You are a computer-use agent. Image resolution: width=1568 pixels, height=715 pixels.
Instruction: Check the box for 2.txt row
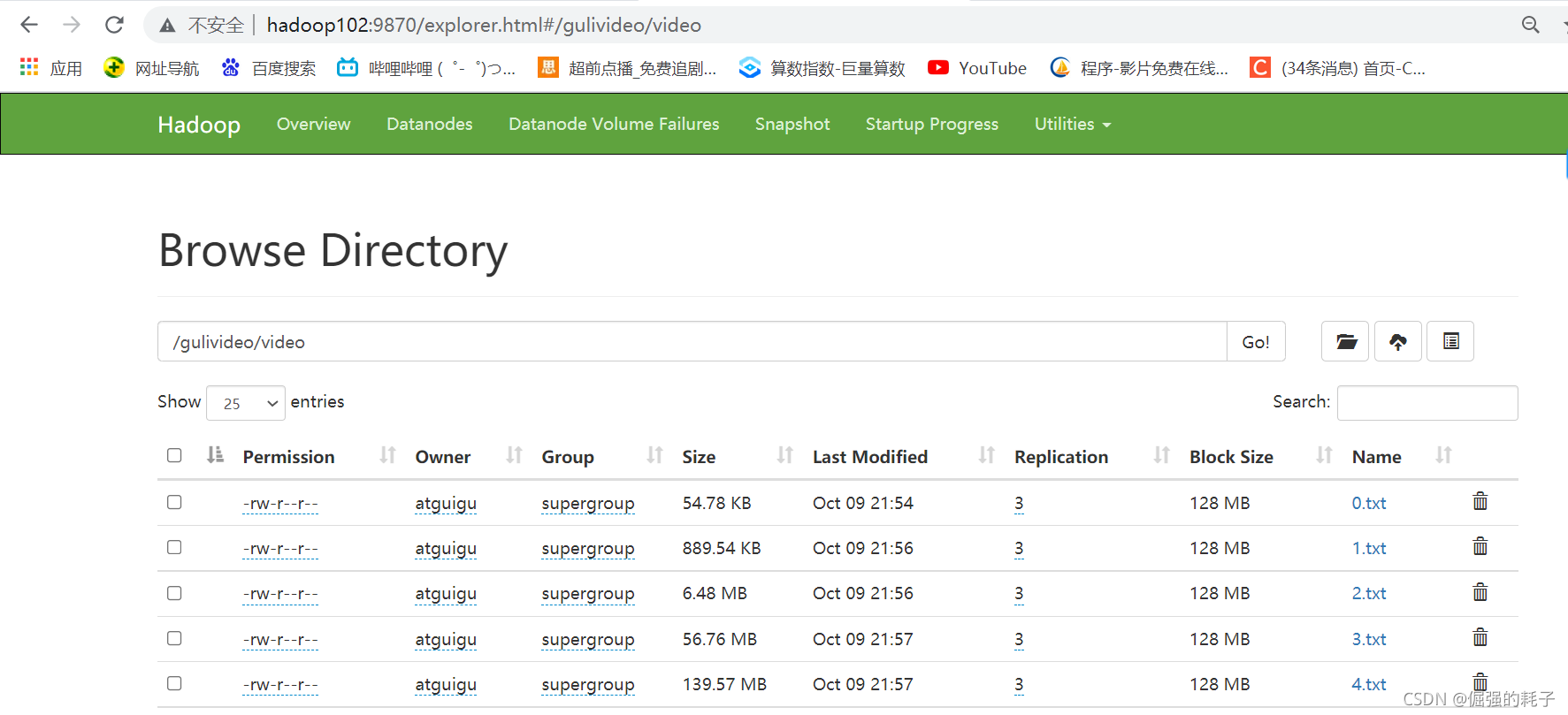coord(174,593)
